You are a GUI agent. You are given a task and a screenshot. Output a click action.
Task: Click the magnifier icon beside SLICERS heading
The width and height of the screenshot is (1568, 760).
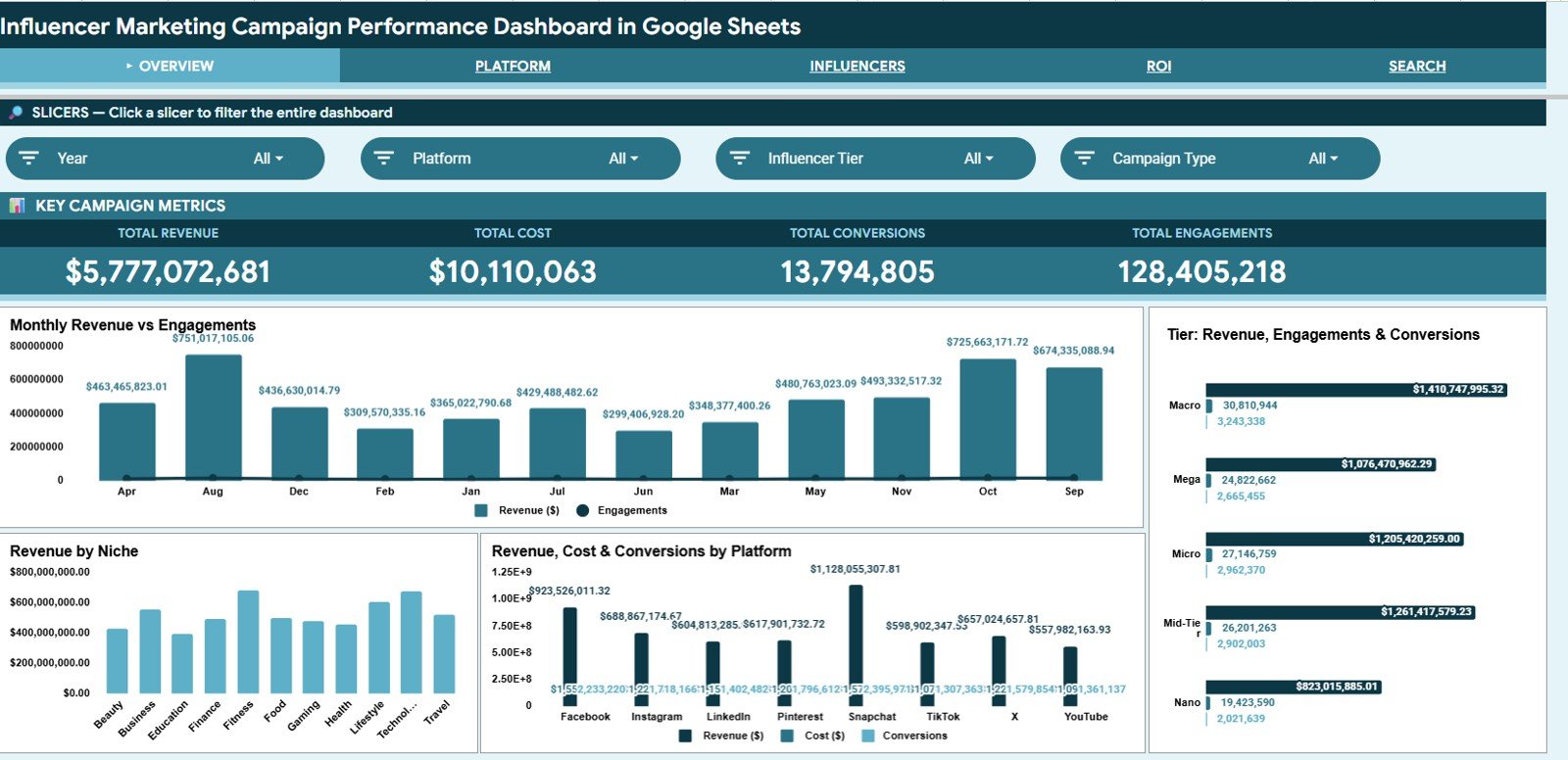tap(16, 113)
